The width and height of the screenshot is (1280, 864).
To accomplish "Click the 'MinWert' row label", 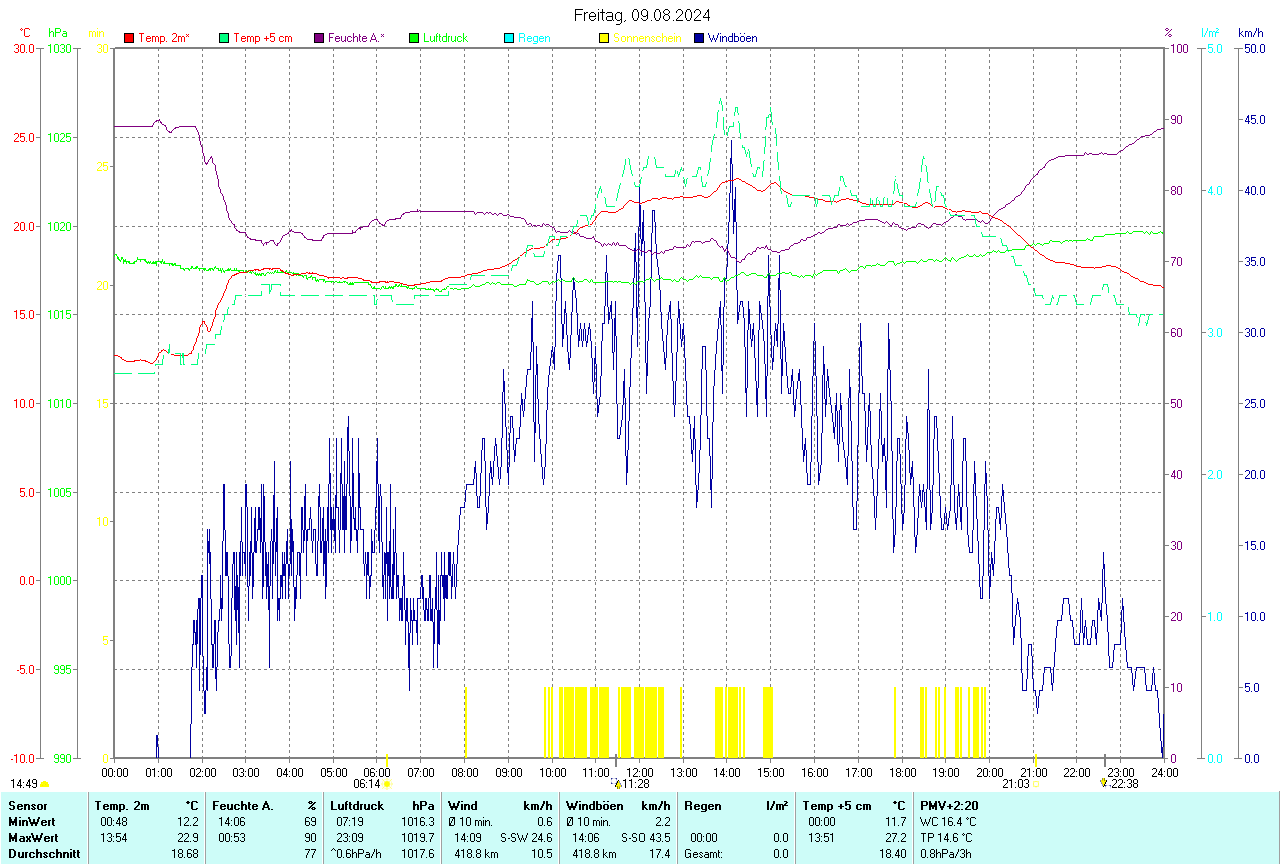I will click(x=31, y=821).
